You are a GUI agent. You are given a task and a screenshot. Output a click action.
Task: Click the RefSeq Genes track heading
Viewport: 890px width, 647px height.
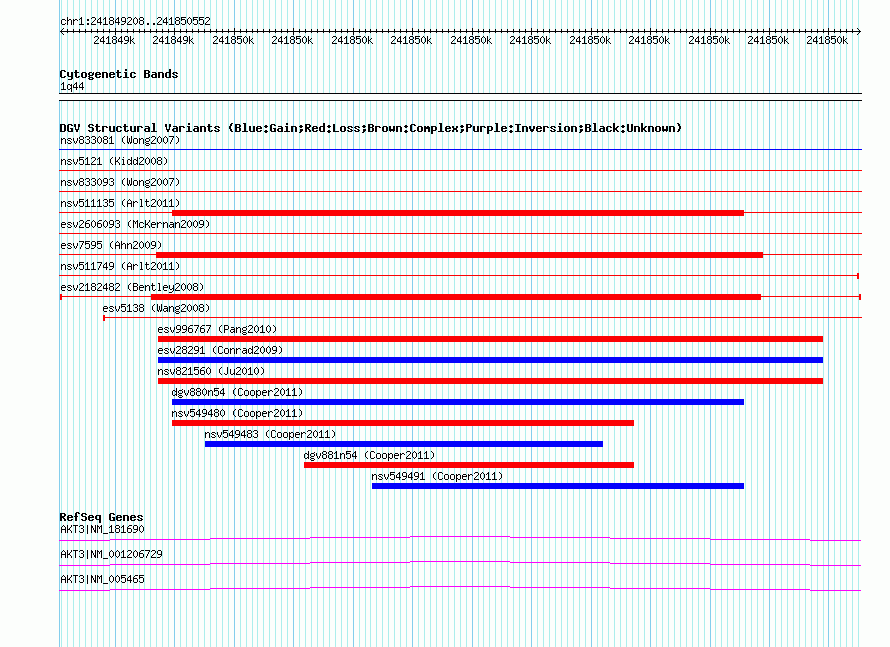point(102,517)
